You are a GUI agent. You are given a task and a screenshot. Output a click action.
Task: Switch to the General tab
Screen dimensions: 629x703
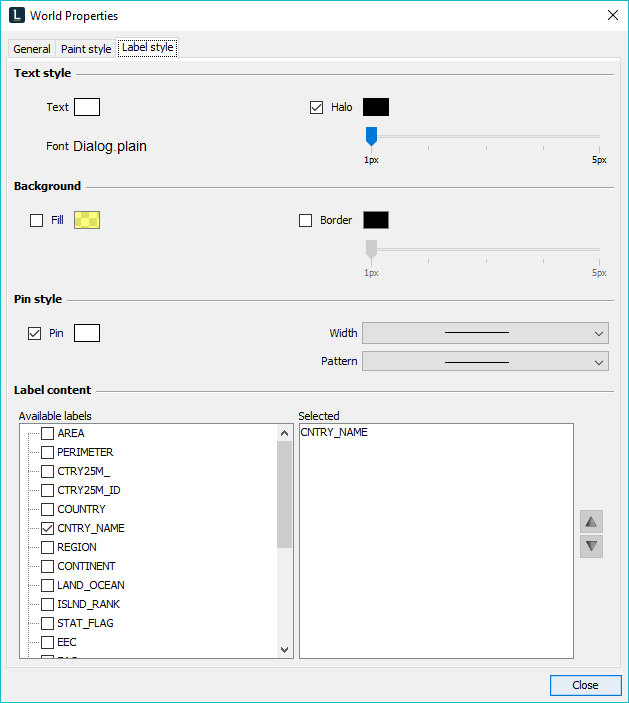click(x=32, y=49)
